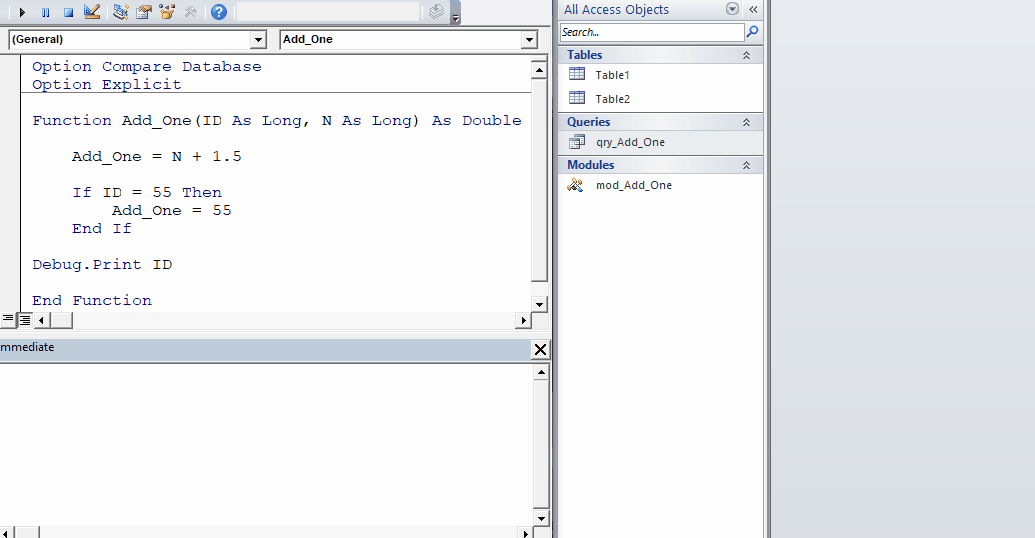Open the Project Explorer icon
The width and height of the screenshot is (1035, 538).
point(120,12)
